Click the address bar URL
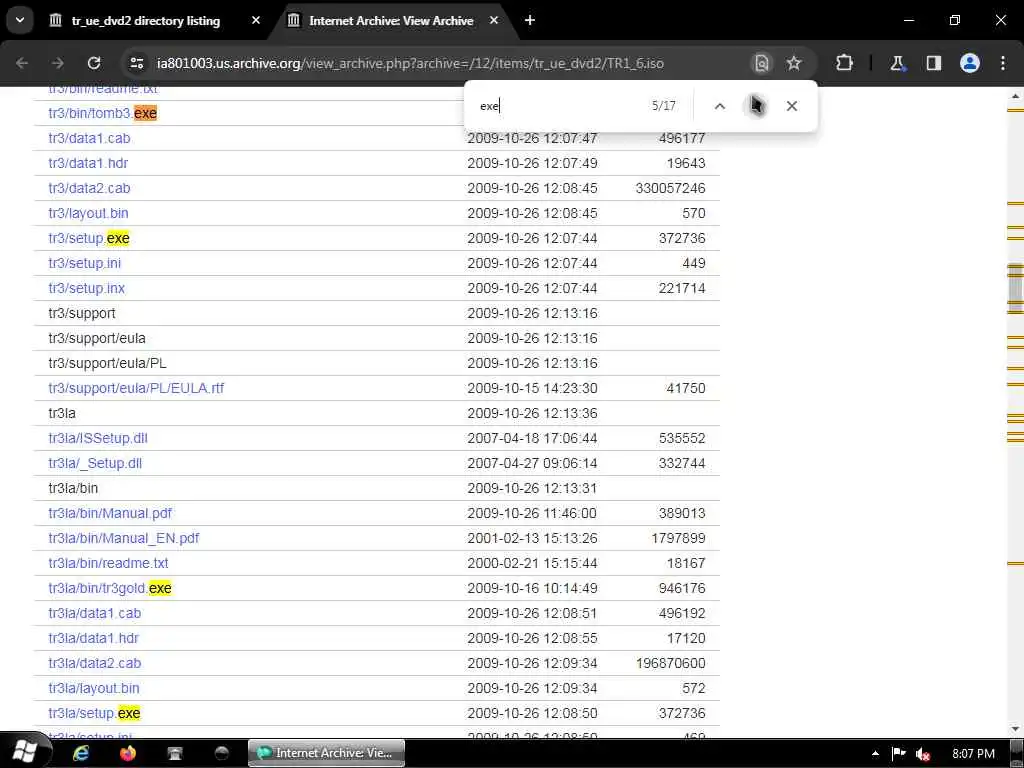The height and width of the screenshot is (768, 1024). tap(410, 63)
